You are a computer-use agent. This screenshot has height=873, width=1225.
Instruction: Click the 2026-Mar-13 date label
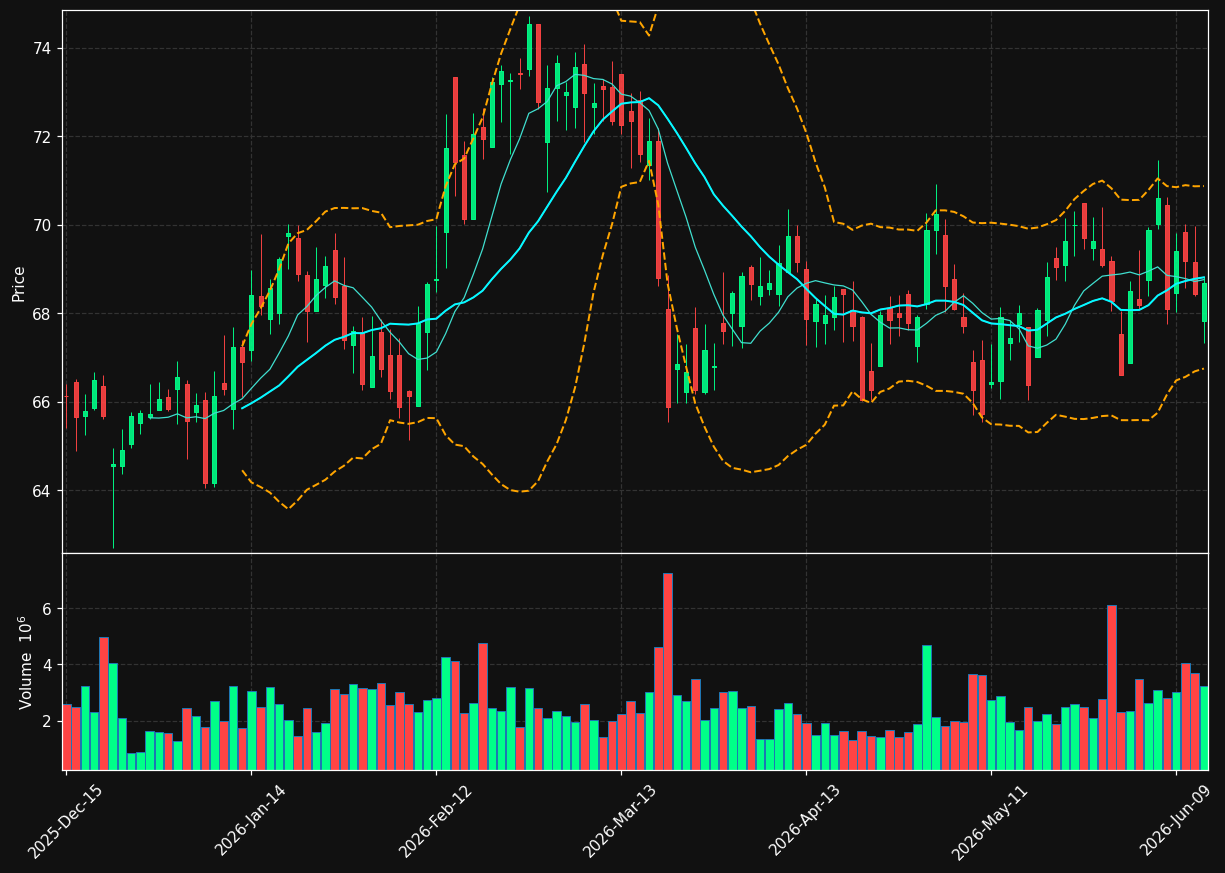(620, 821)
